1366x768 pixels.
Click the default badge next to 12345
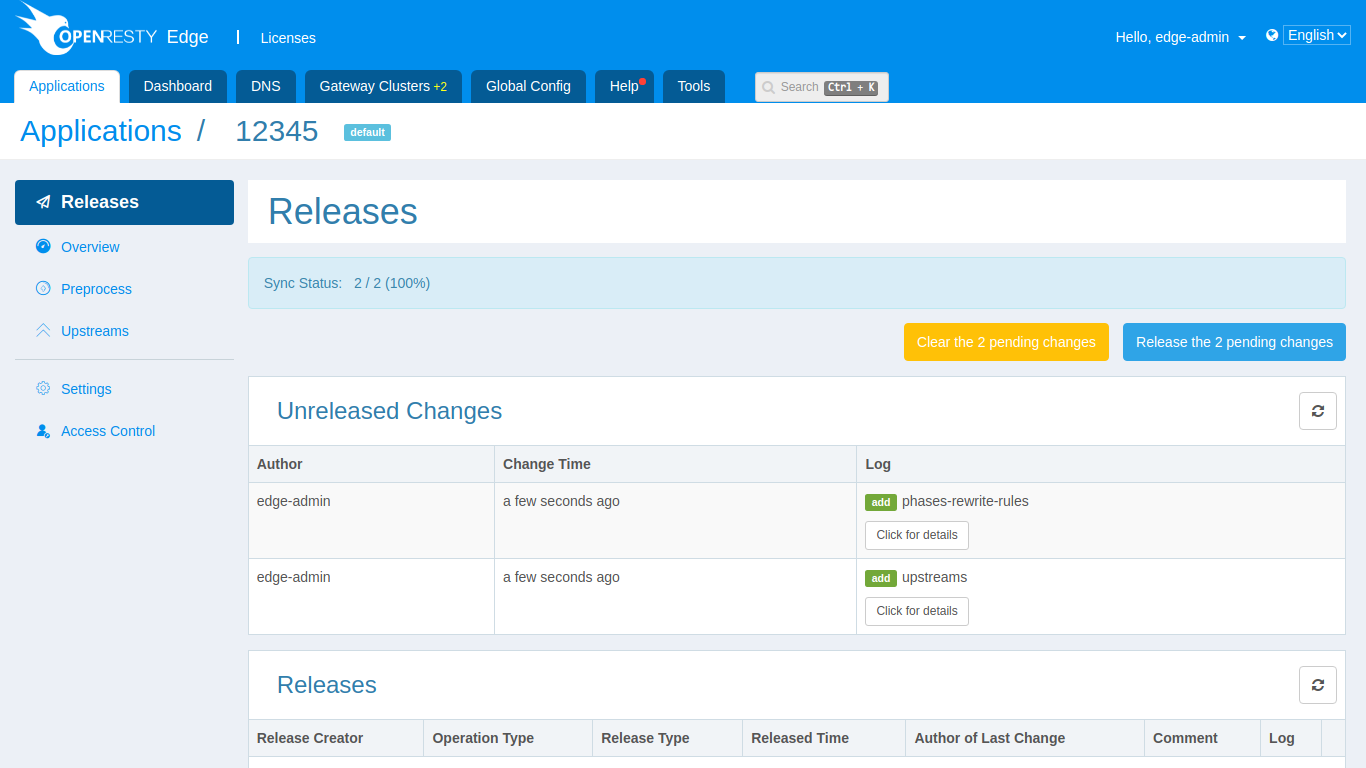367,132
